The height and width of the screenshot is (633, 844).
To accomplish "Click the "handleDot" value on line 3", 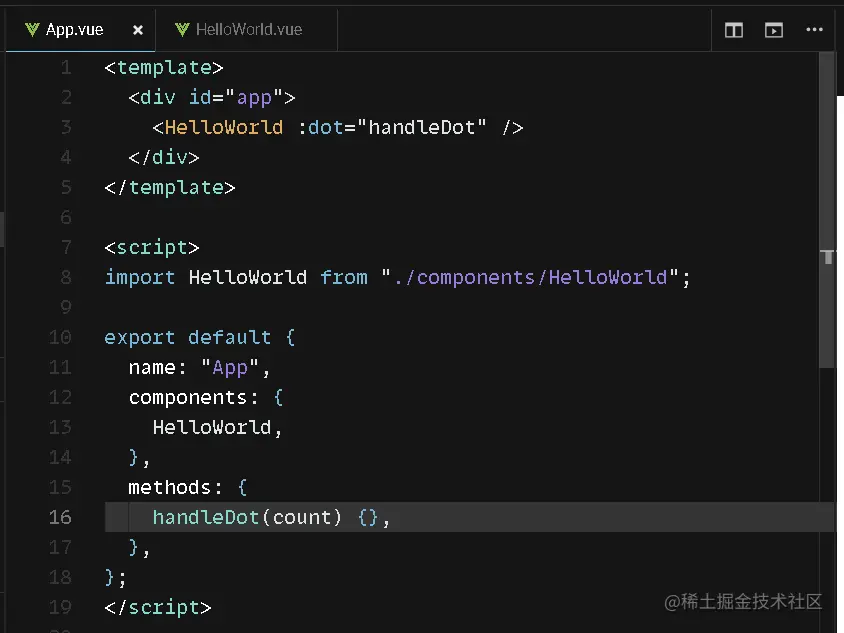I will 421,128.
